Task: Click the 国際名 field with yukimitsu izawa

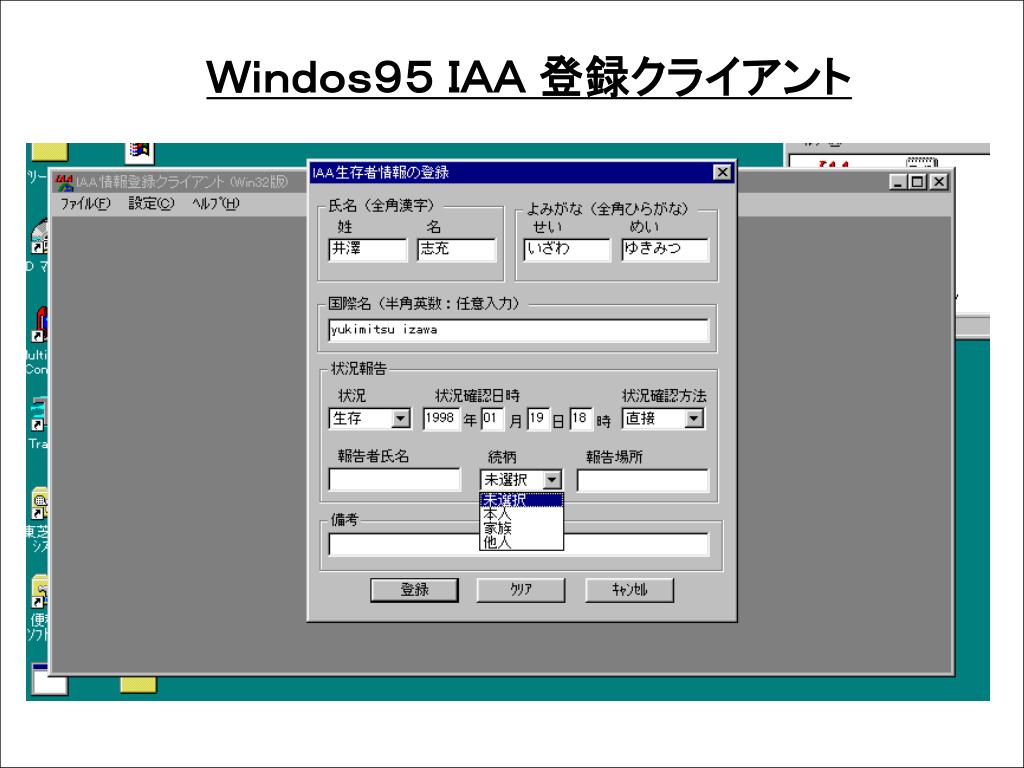Action: point(519,330)
